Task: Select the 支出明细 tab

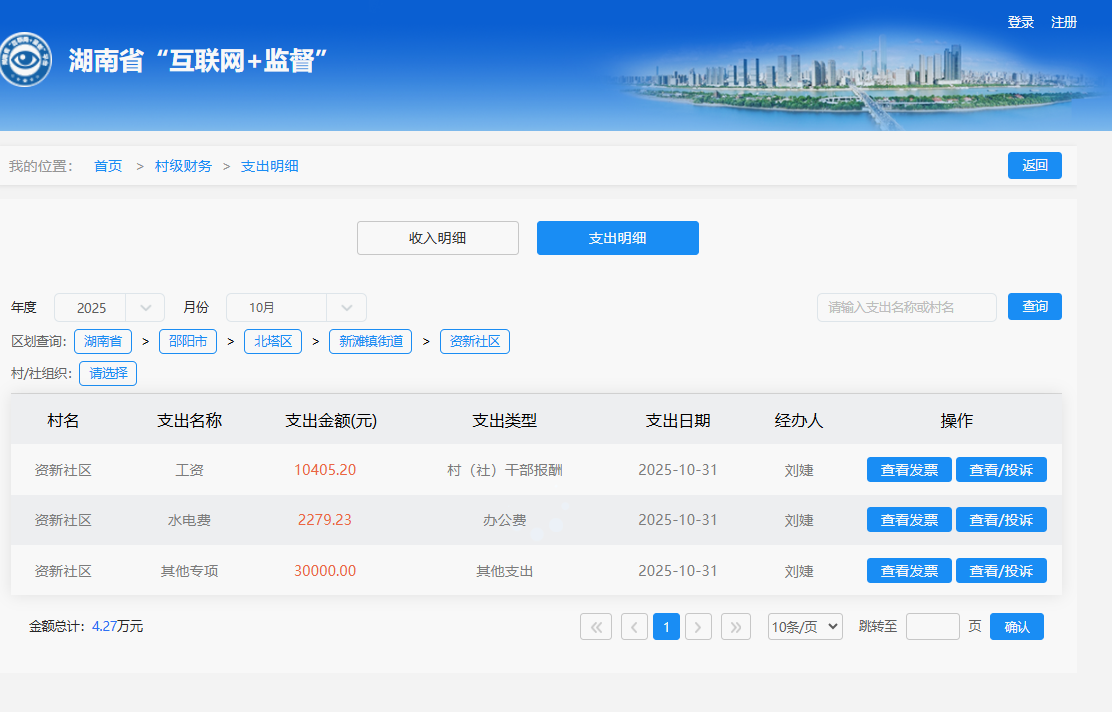Action: (x=617, y=238)
